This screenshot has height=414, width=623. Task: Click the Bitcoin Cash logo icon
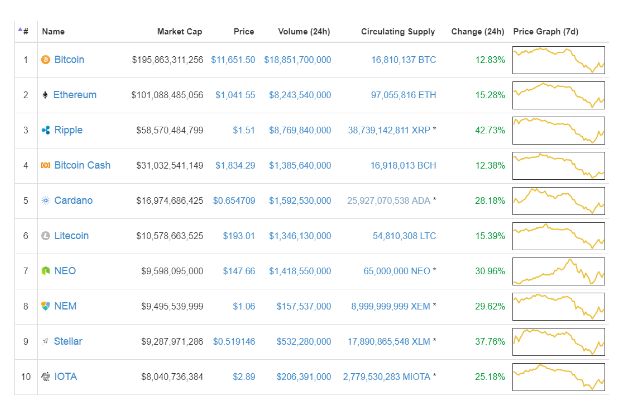click(46, 165)
